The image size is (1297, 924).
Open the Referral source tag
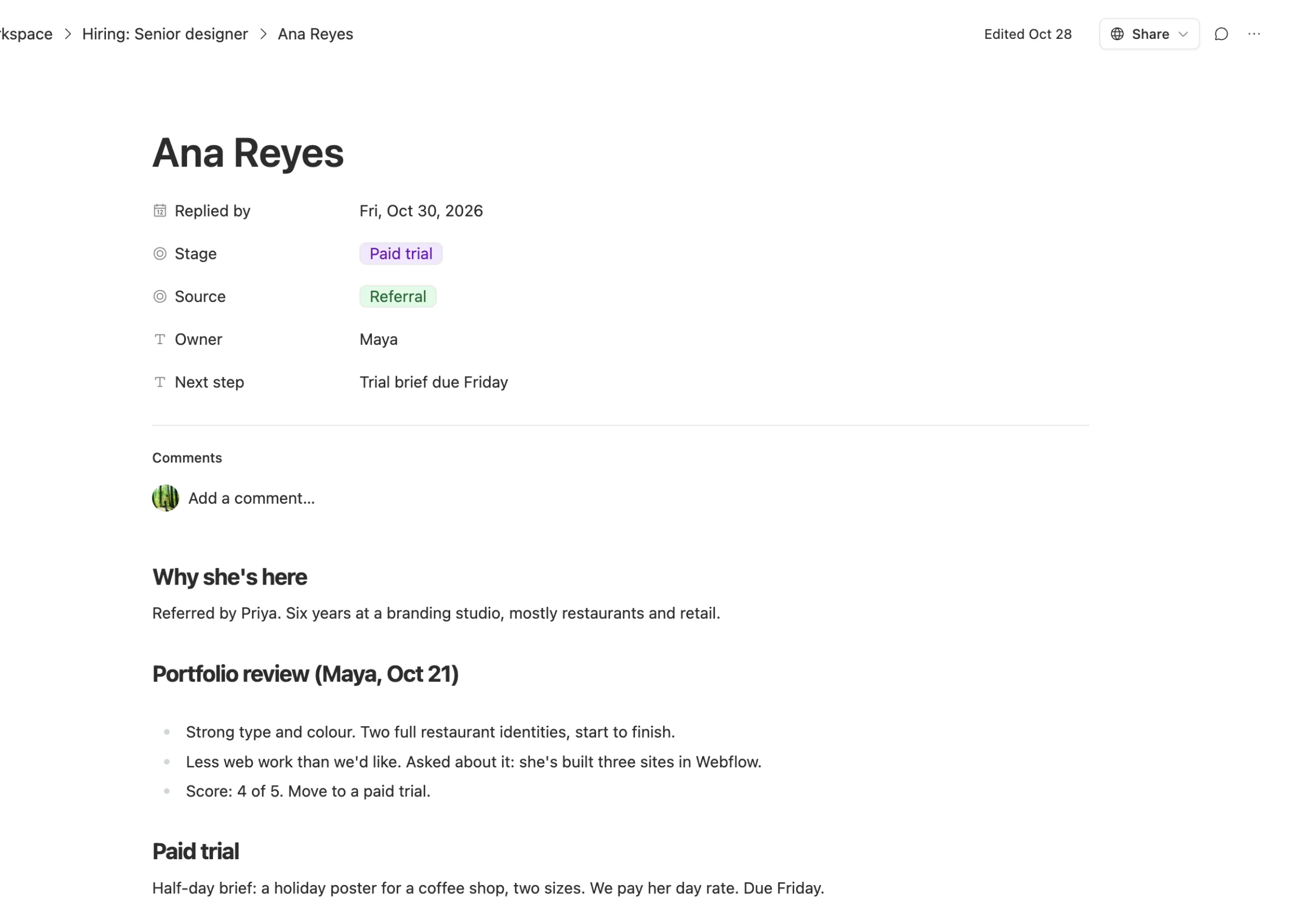[398, 297]
